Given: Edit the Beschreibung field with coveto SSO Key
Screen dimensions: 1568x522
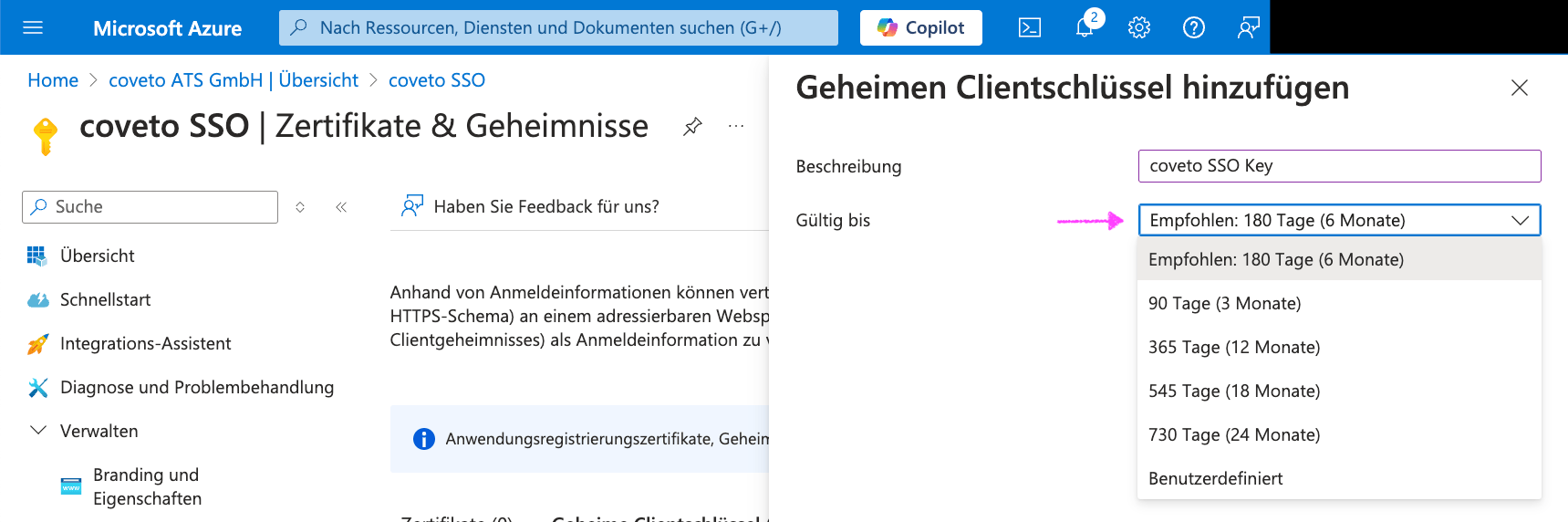Looking at the screenshot, I should click(x=1339, y=166).
